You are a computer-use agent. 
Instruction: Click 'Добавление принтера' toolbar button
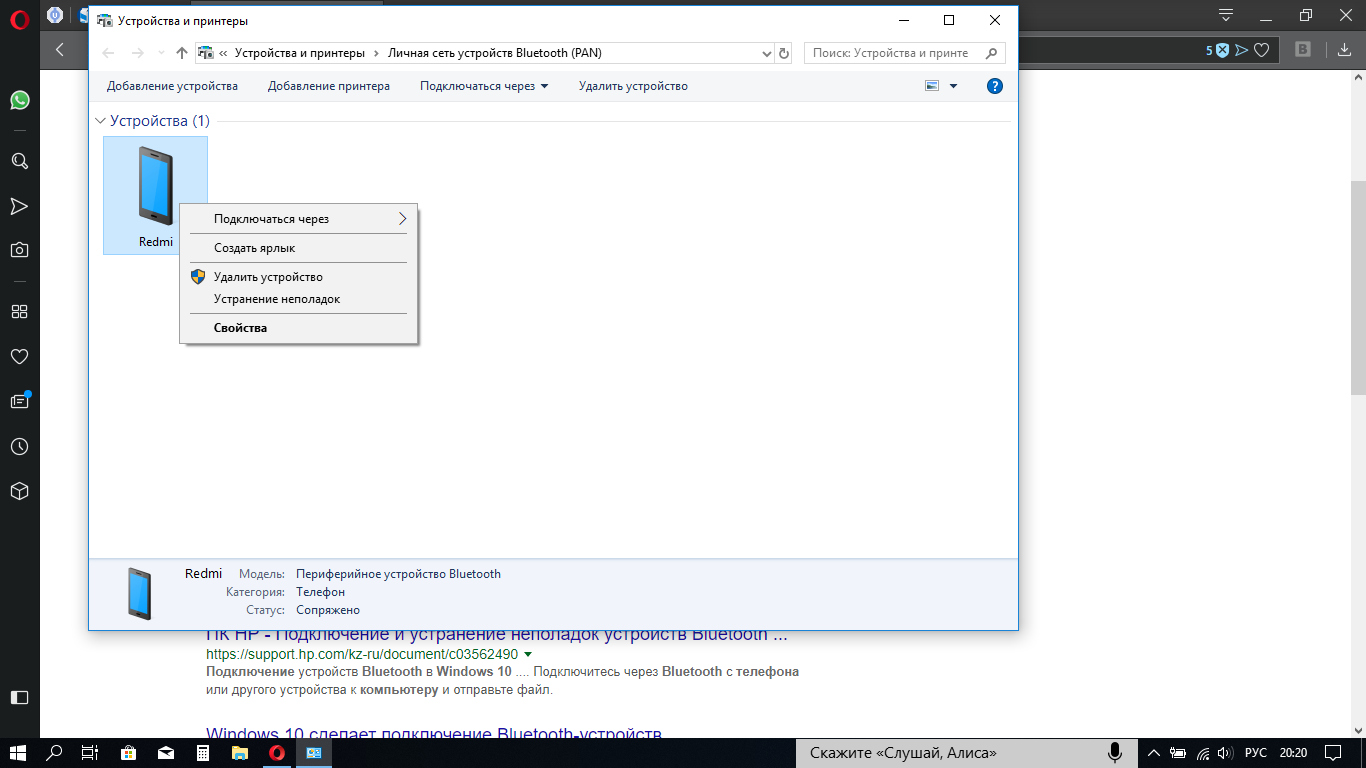tap(329, 86)
